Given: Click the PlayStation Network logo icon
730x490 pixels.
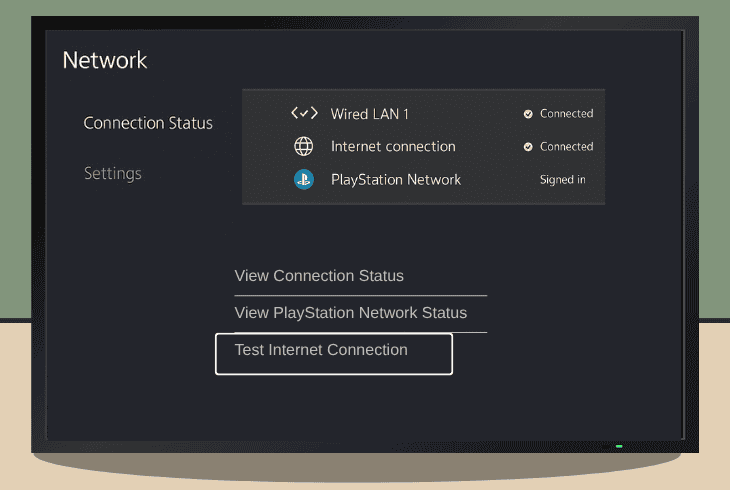Looking at the screenshot, I should 304,179.
